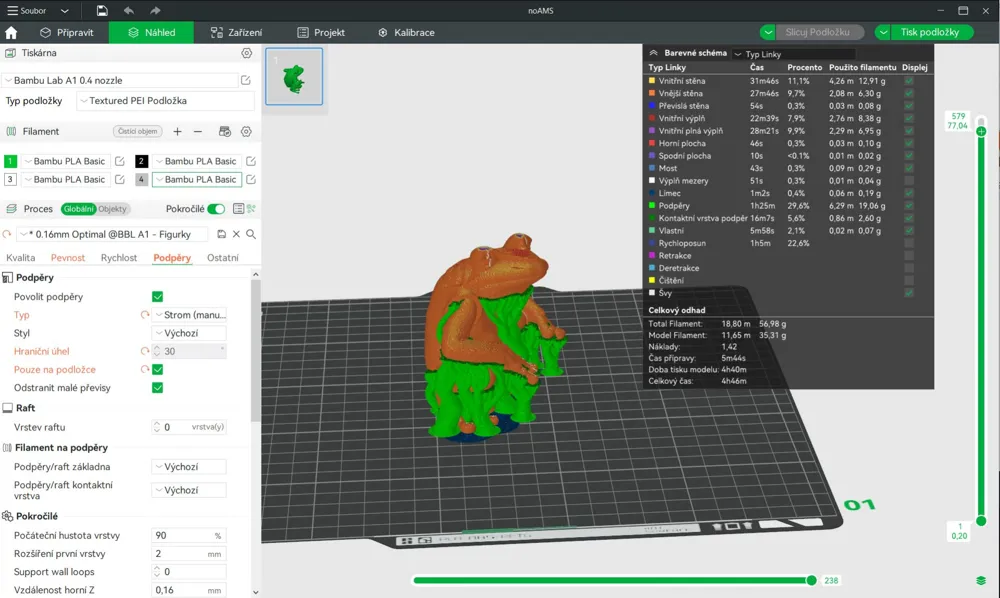Viewport: 1000px width, 598px height.
Task: Open the Rychlost settings tab
Action: [x=119, y=258]
